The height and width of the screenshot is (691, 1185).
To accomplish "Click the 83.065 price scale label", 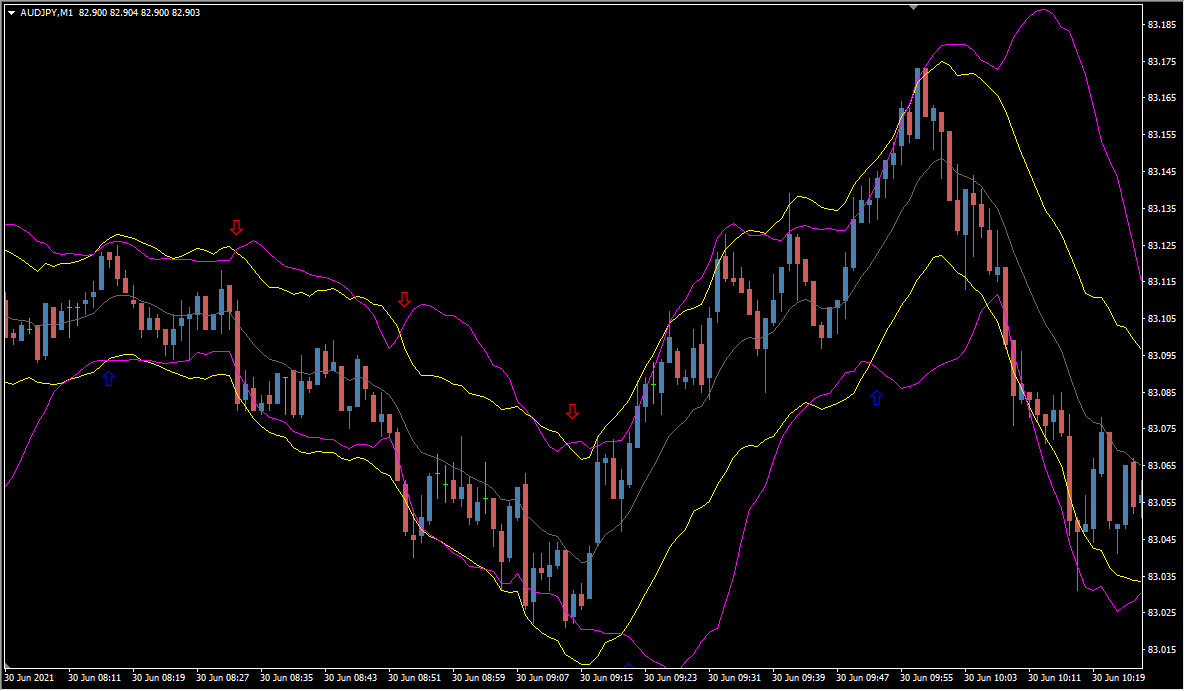I will click(1162, 466).
